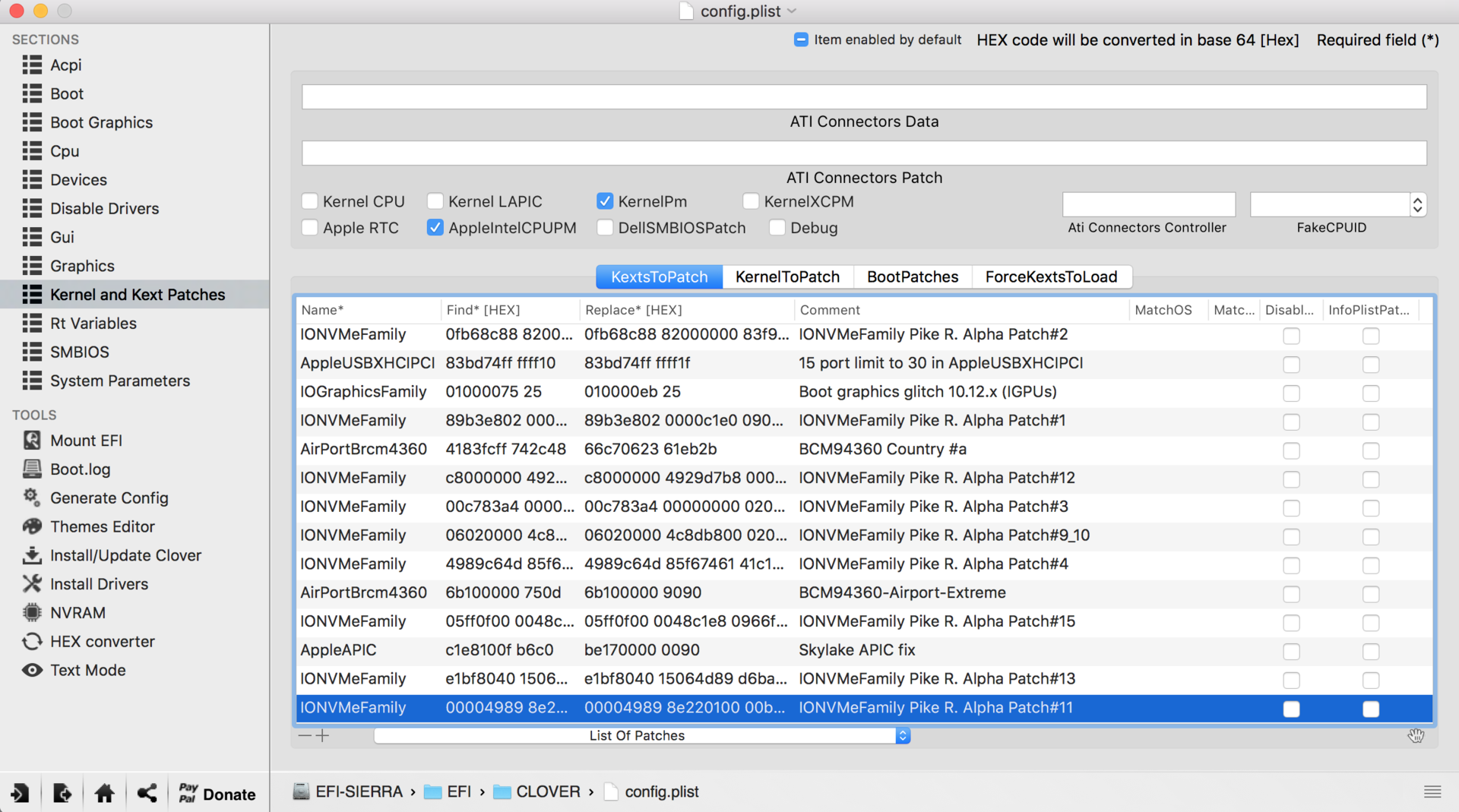Click the Boot Graphics section list icon
The height and width of the screenshot is (812, 1459).
tap(32, 122)
